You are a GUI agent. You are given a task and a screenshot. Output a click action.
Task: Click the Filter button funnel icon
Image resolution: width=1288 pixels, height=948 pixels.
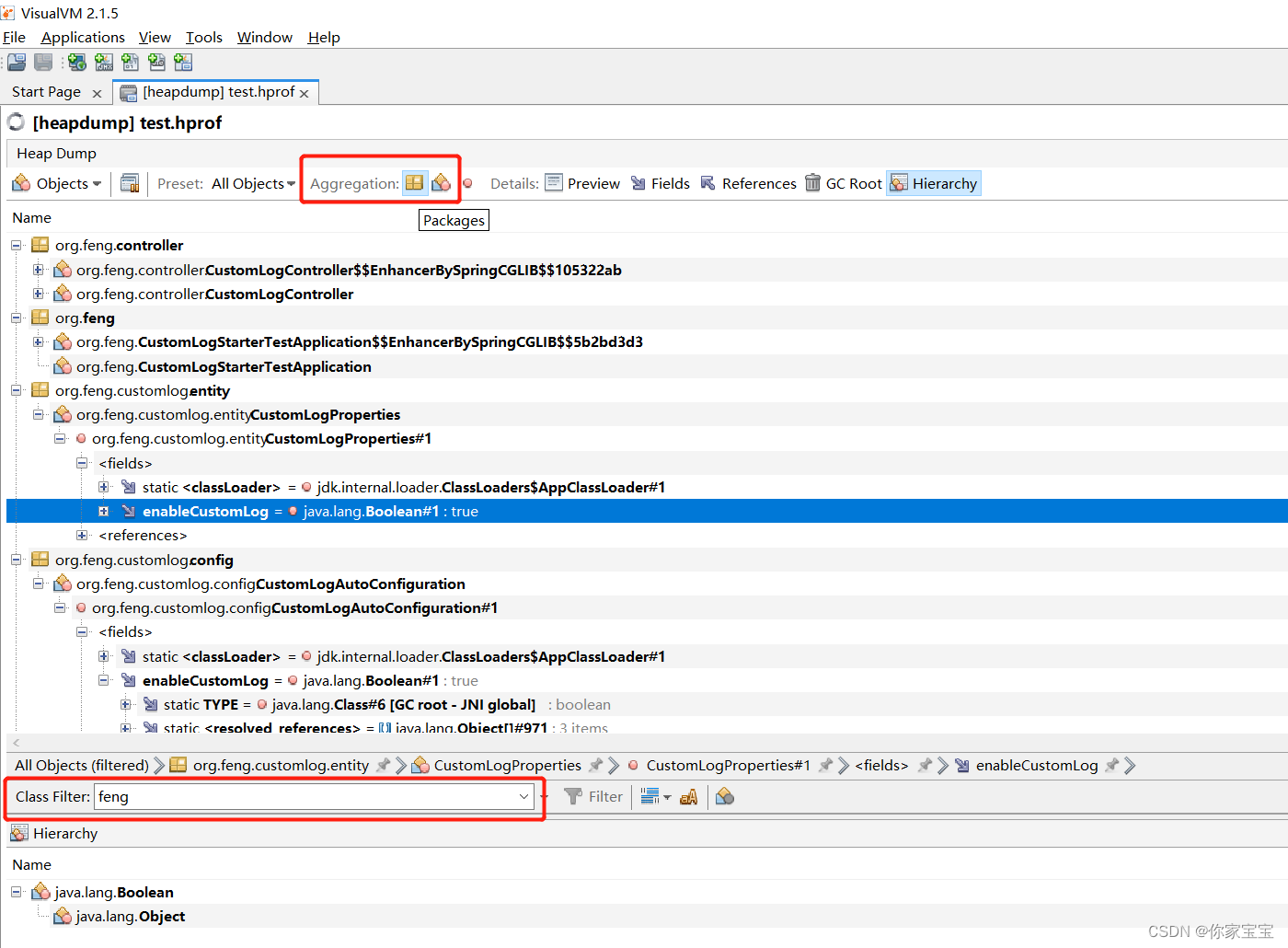(x=573, y=796)
